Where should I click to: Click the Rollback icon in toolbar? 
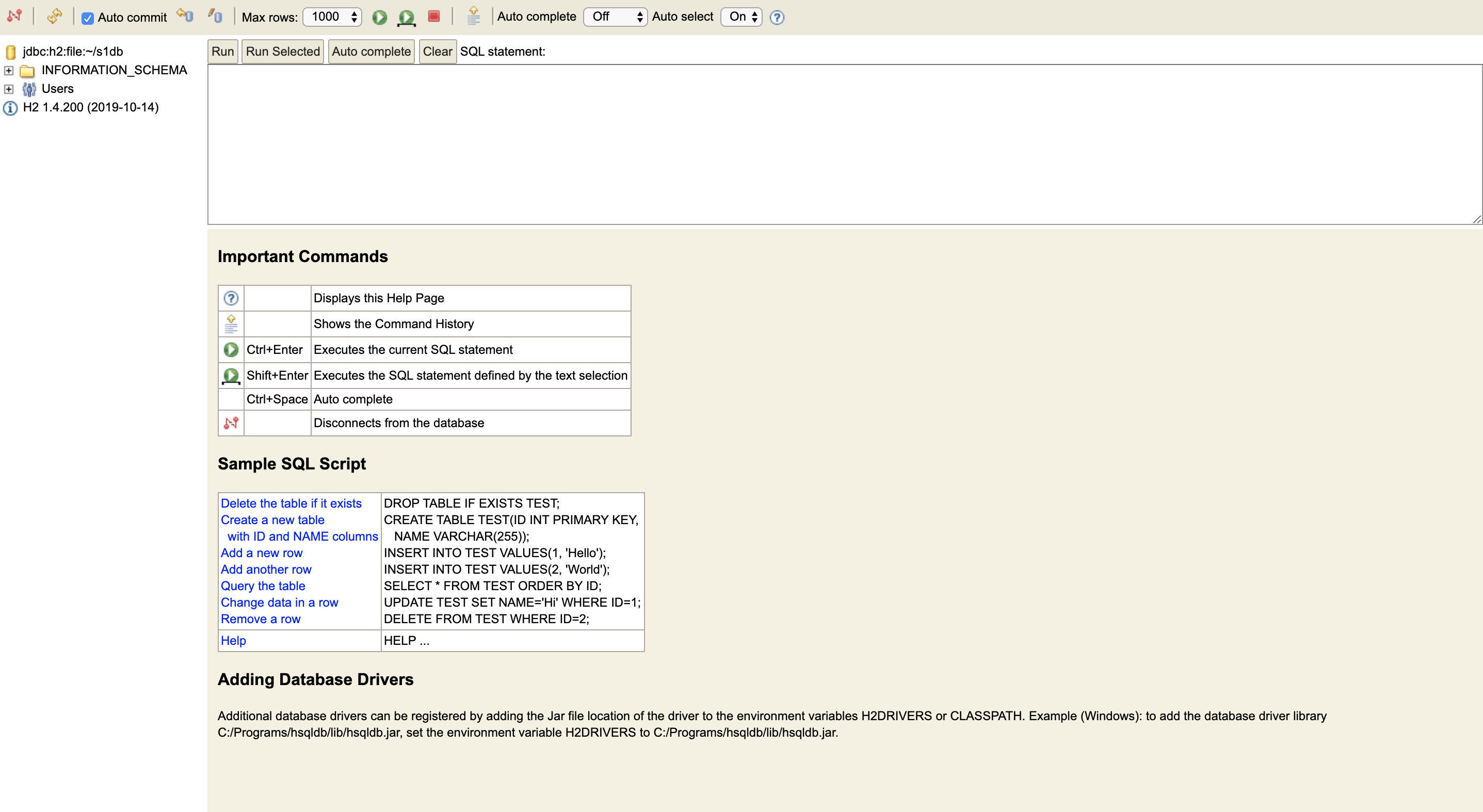[x=185, y=15]
